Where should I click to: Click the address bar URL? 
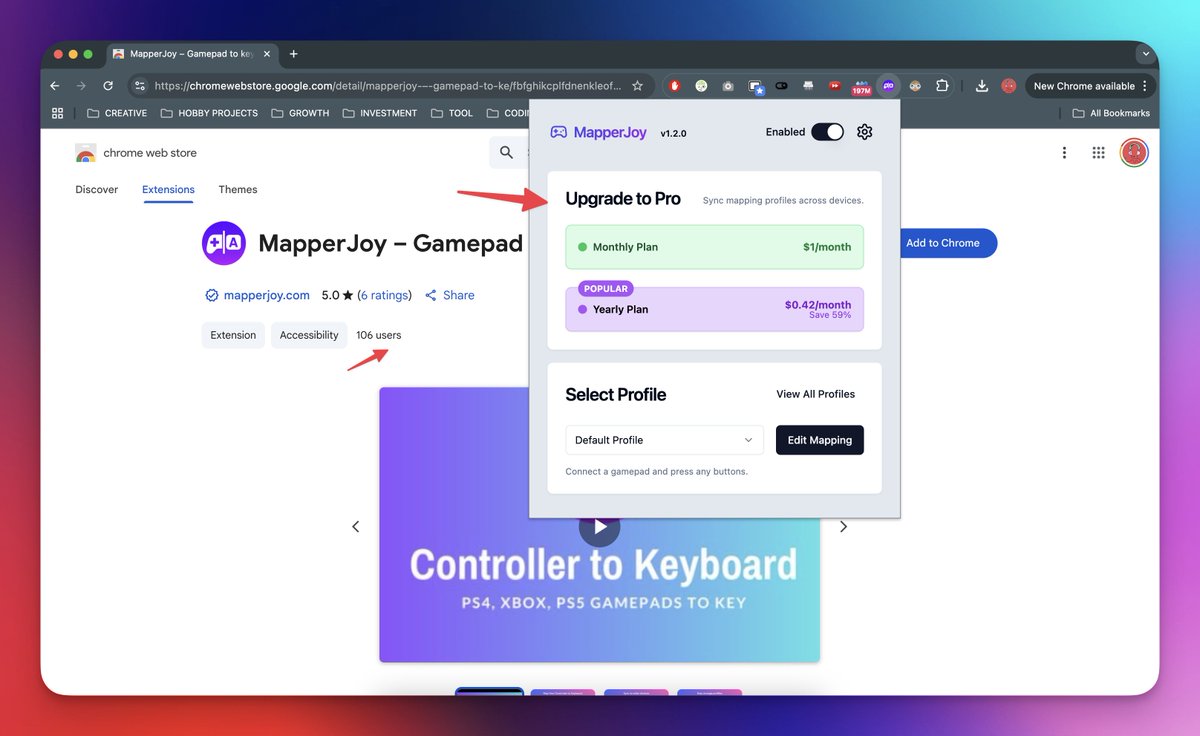pos(388,86)
